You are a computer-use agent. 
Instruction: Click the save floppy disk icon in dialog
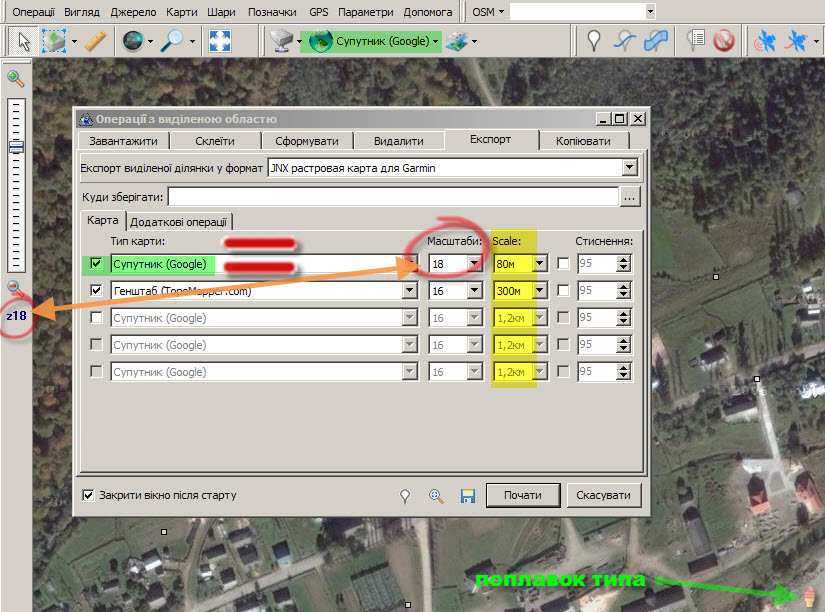click(467, 495)
